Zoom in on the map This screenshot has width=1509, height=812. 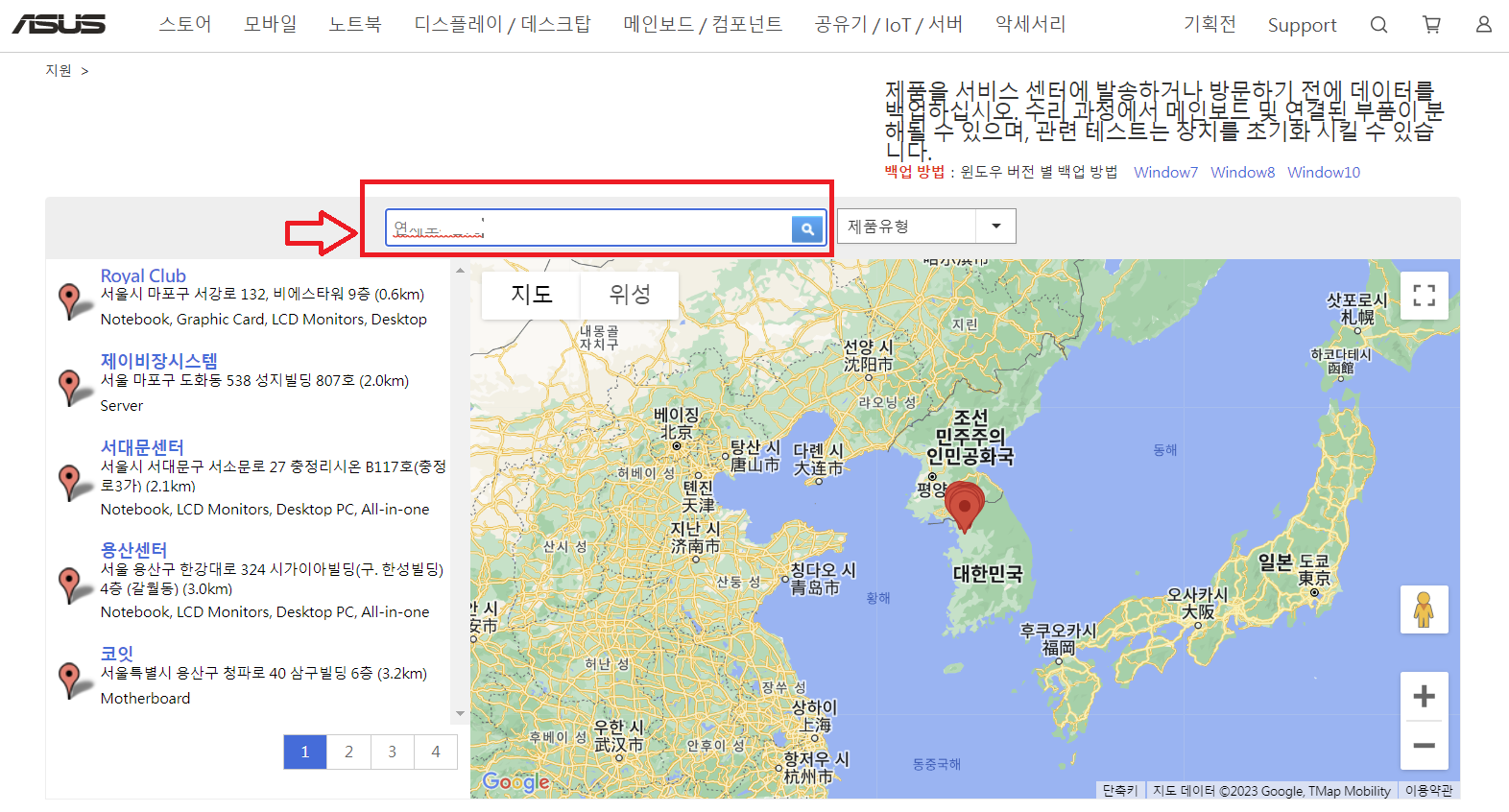1425,697
